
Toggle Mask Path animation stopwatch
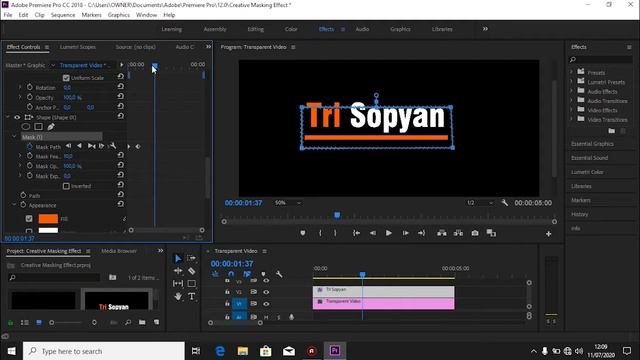[30, 146]
